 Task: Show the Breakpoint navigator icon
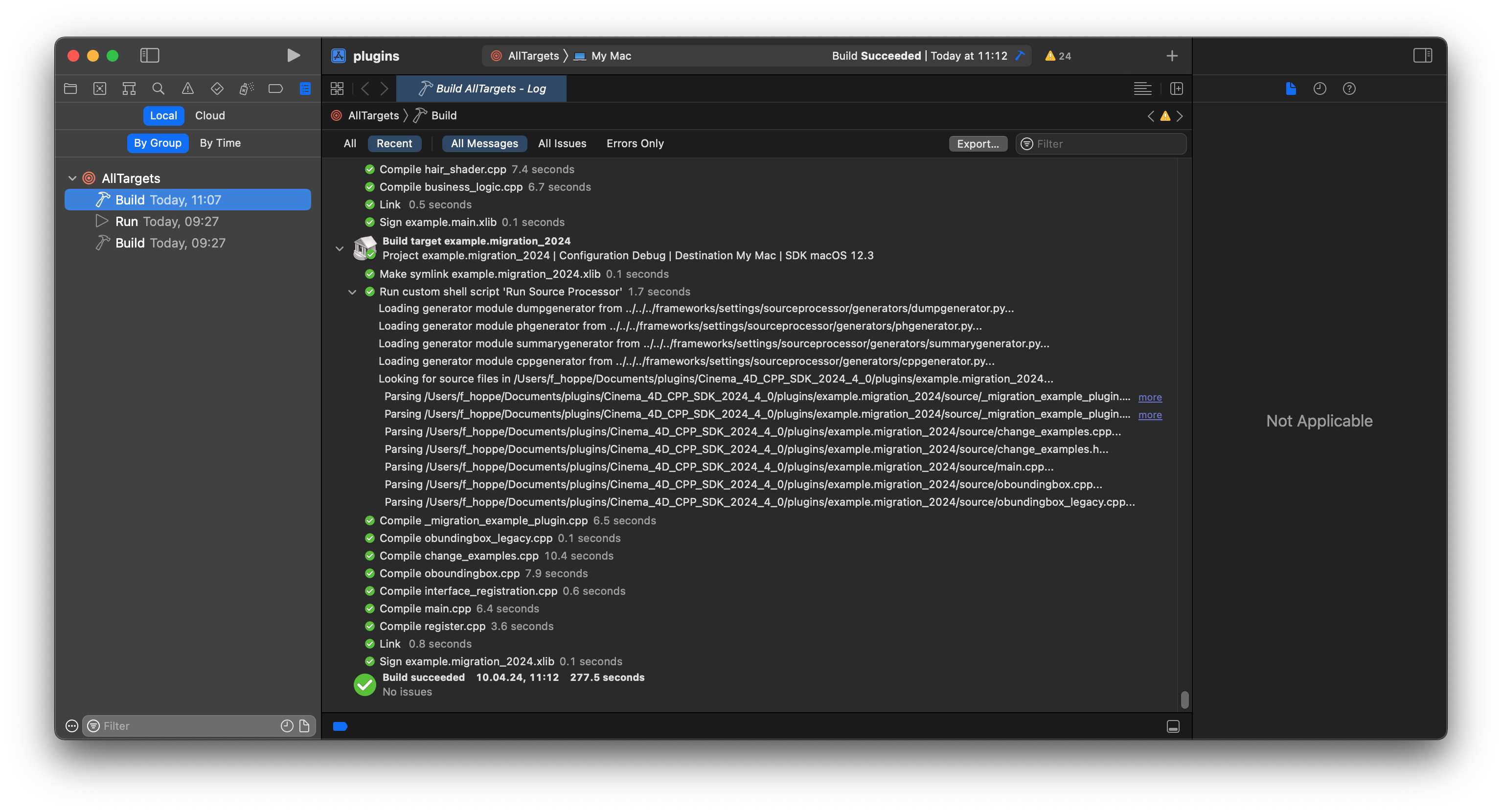point(275,89)
